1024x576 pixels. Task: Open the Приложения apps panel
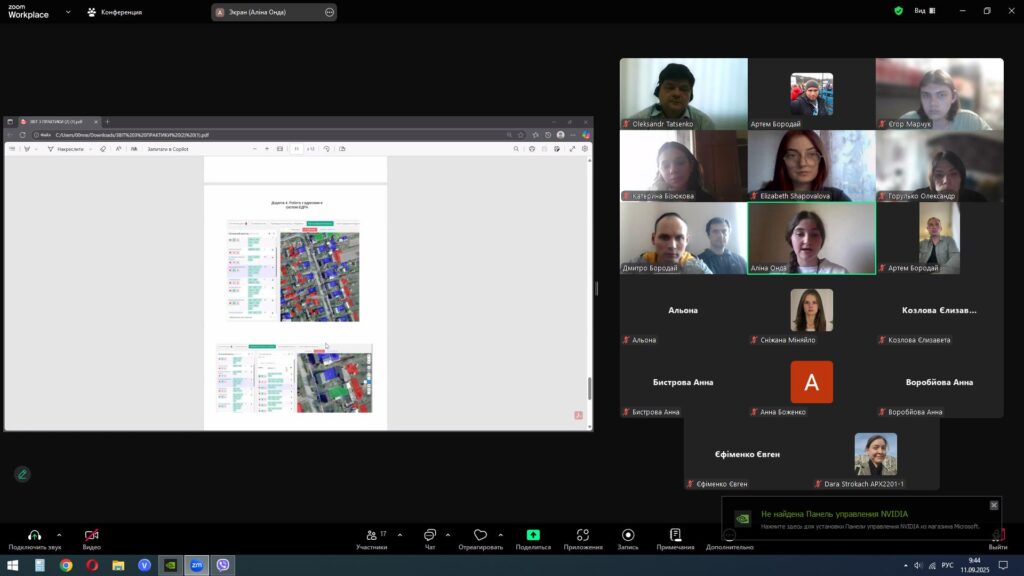click(583, 539)
